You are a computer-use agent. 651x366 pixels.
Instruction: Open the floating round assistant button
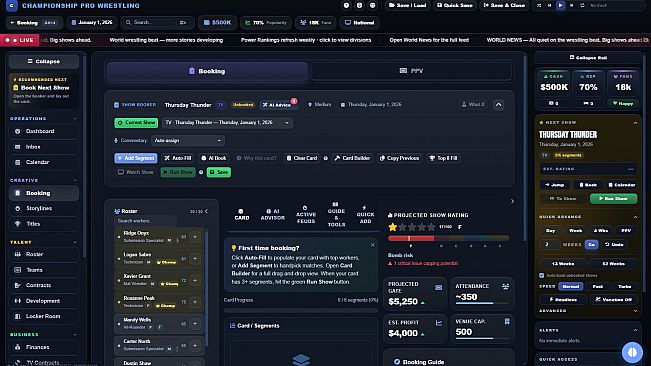[x=632, y=352]
